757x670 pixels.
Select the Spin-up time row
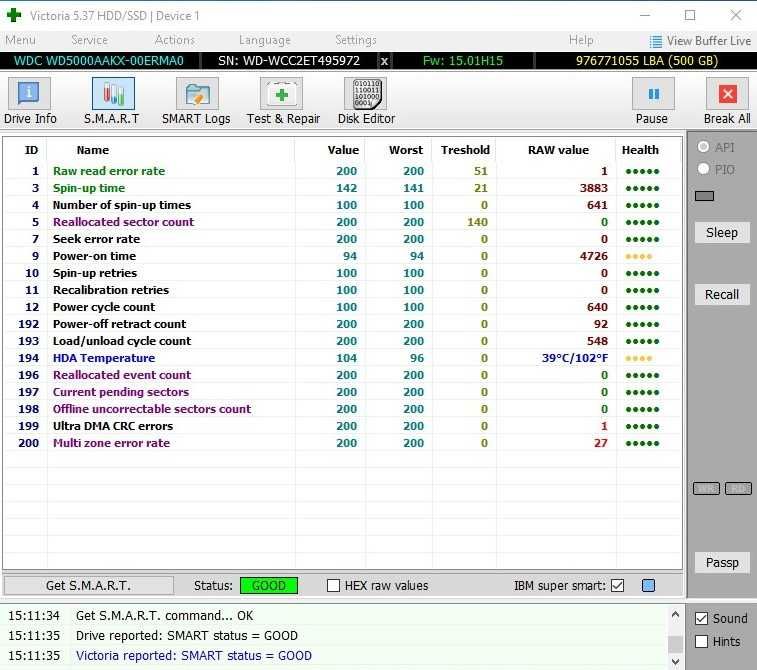pos(342,188)
